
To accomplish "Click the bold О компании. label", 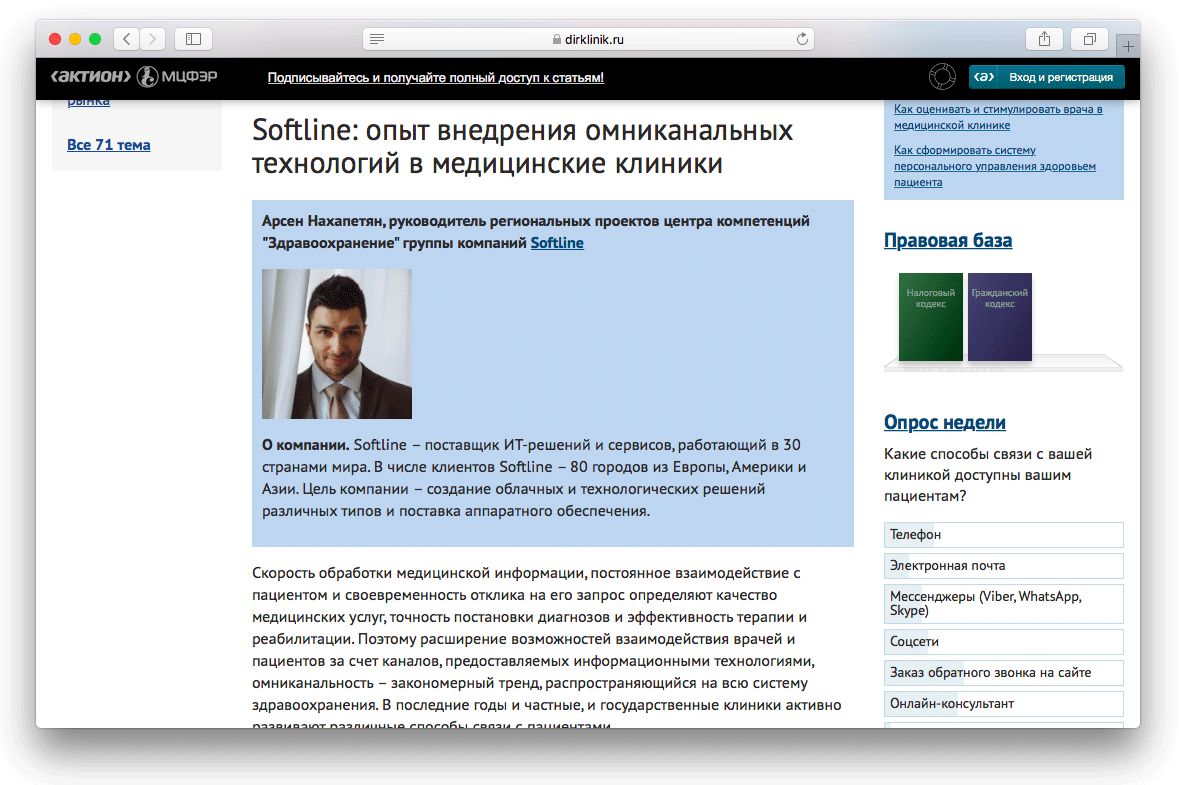I will click(x=305, y=445).
